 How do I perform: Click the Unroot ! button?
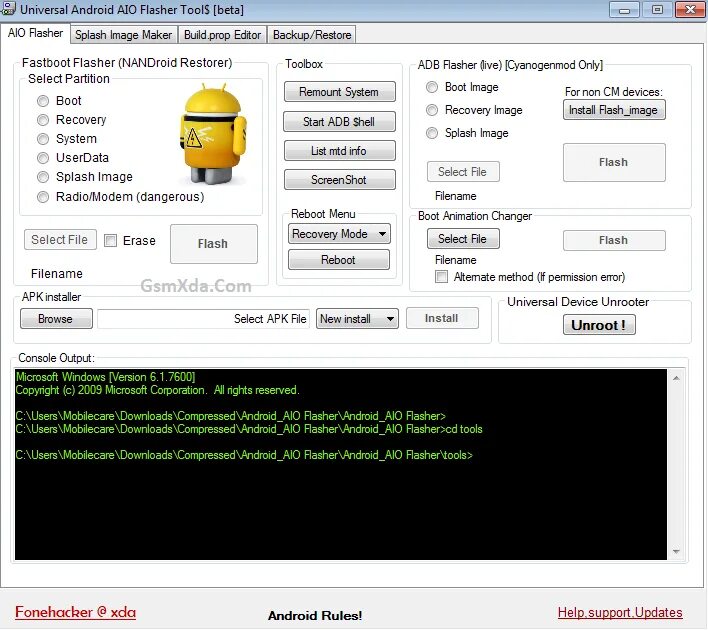coord(599,325)
